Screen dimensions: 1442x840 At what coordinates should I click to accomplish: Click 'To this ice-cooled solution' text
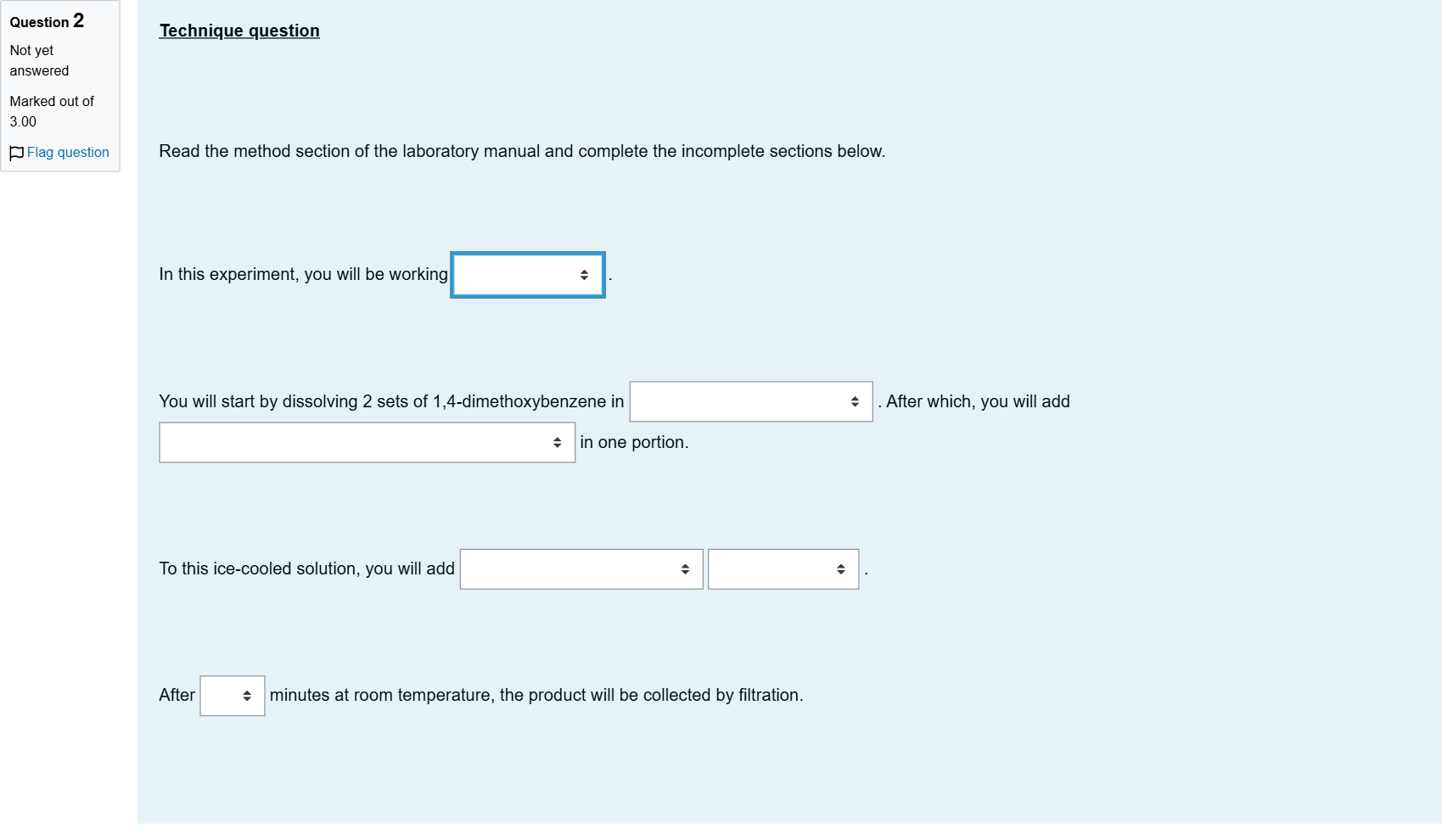(306, 568)
